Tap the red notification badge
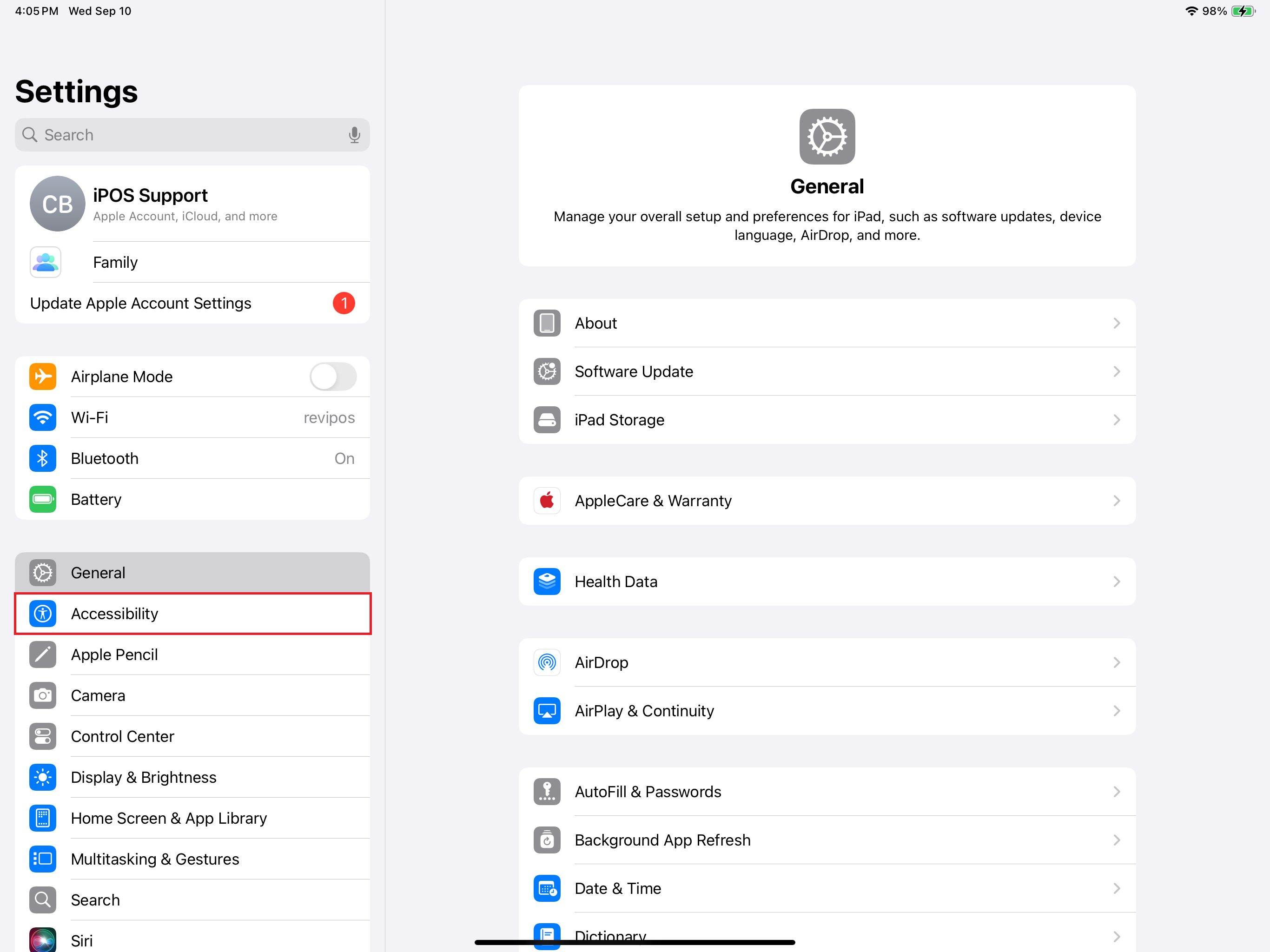Image resolution: width=1270 pixels, height=952 pixels. (344, 303)
